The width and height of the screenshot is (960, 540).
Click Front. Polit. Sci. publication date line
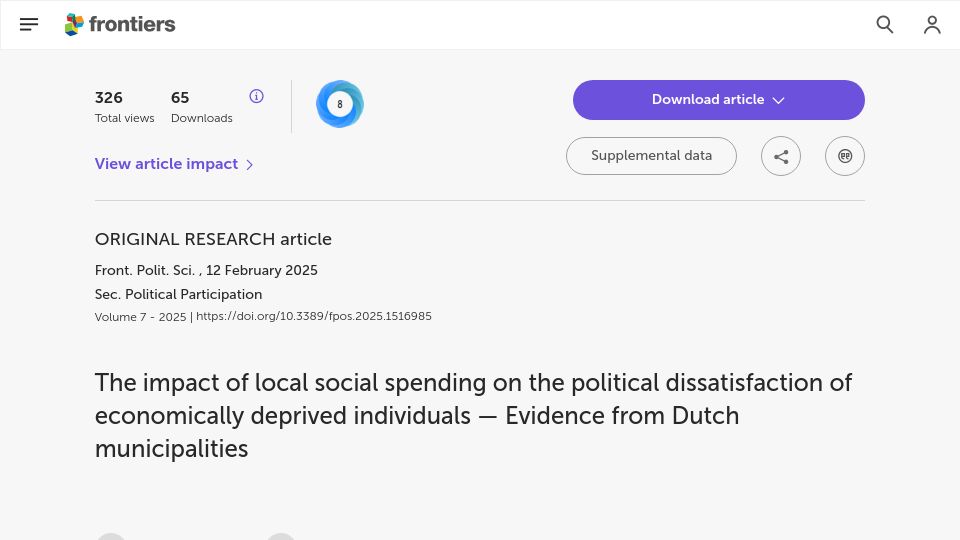(x=206, y=271)
